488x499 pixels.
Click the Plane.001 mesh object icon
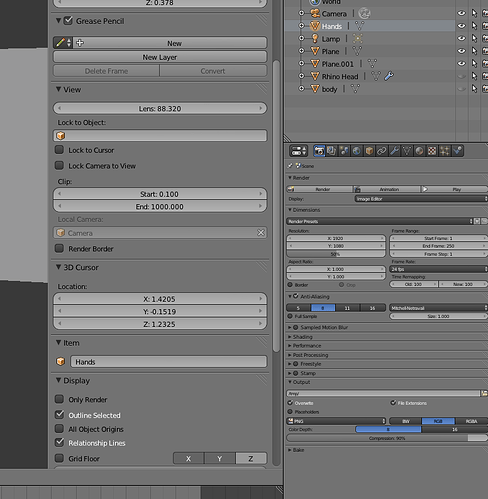[x=315, y=63]
